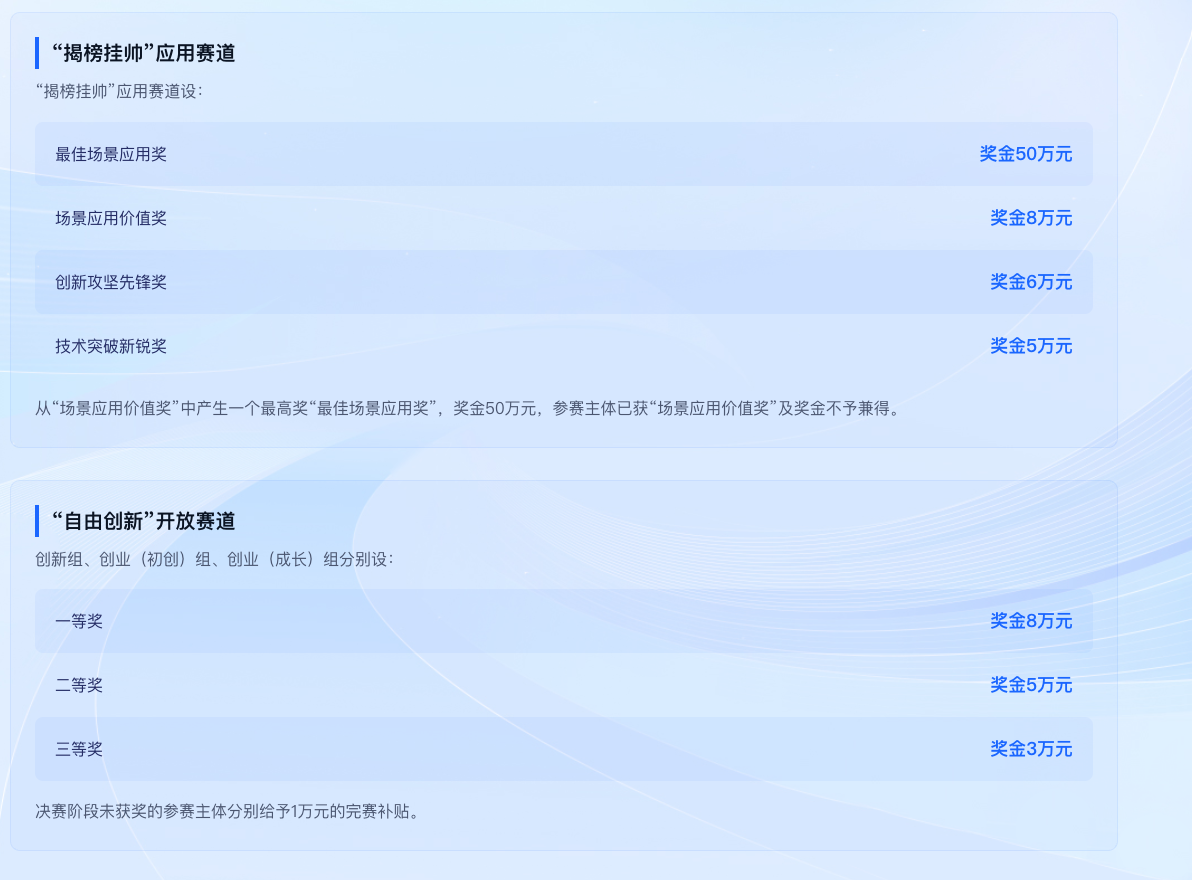The width and height of the screenshot is (1192, 880).
Task: Click the 一等奖 row label
Action: point(79,621)
